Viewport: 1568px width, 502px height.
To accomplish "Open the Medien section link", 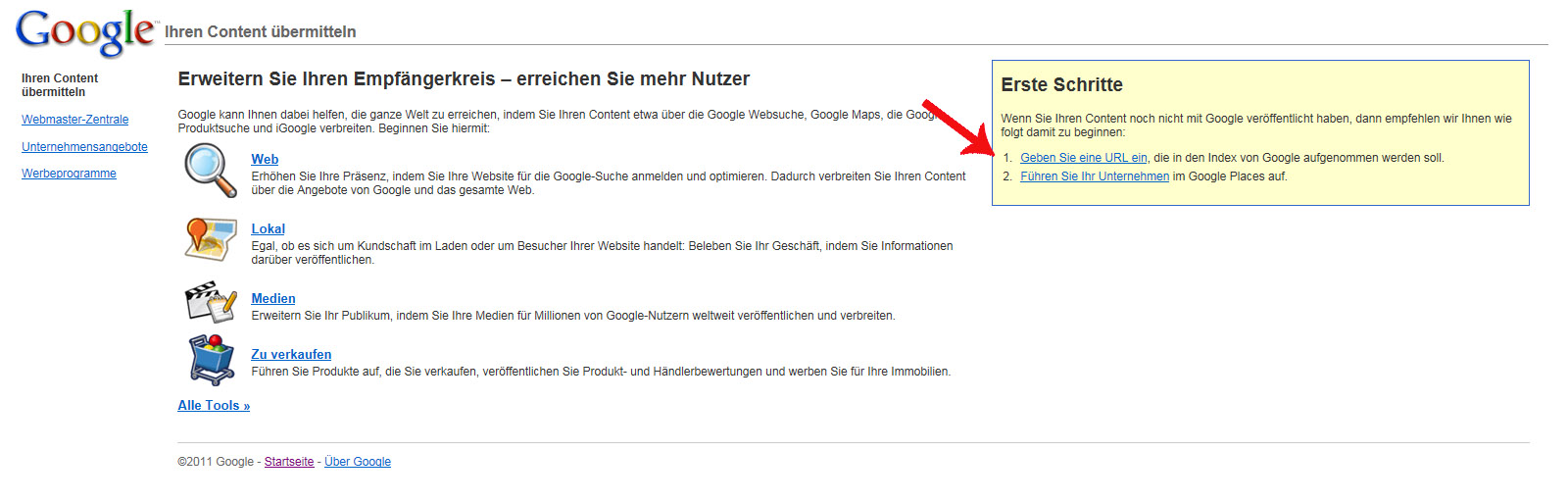I will [272, 298].
